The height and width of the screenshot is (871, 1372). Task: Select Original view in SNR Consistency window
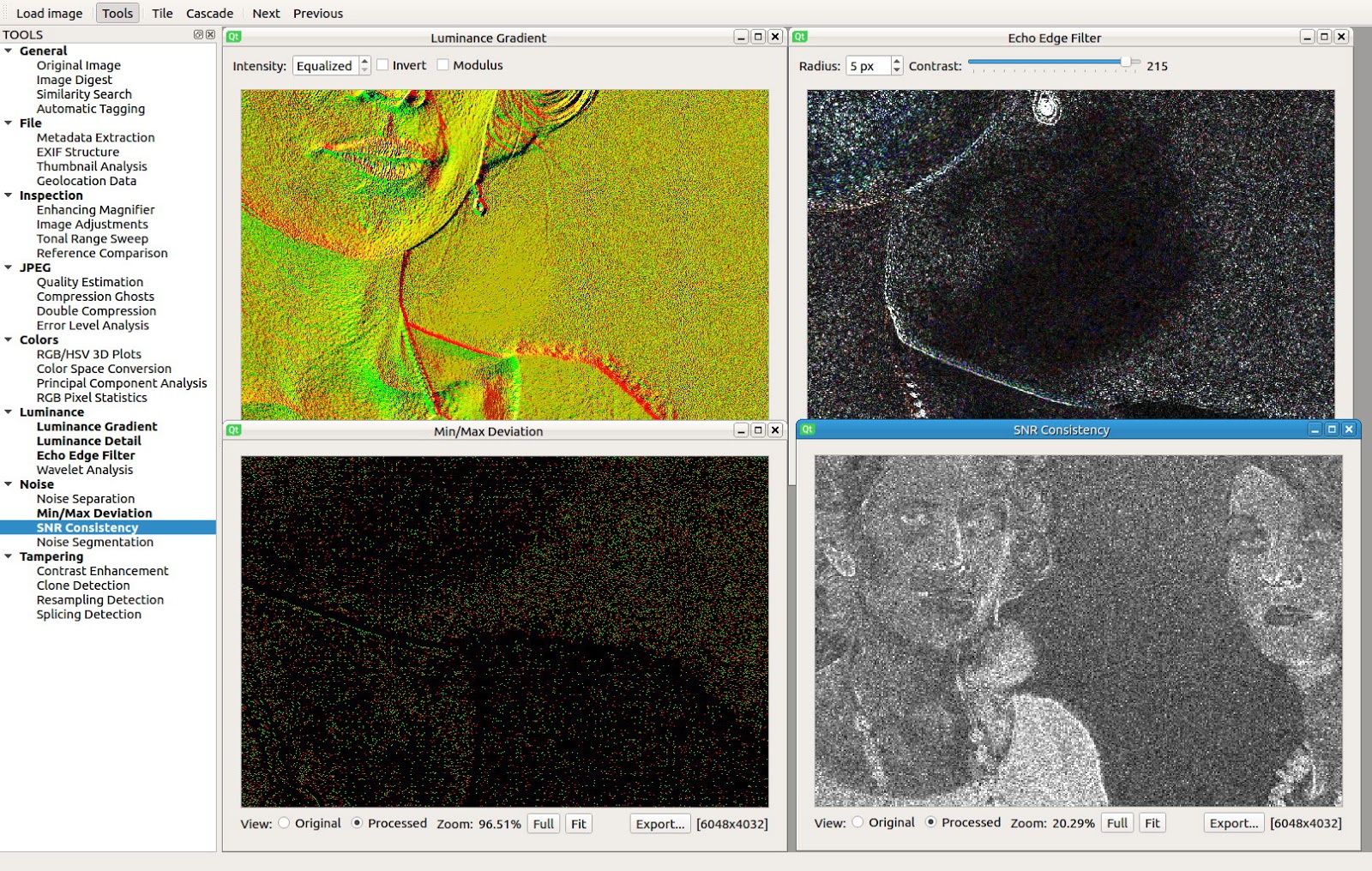pyautogui.click(x=857, y=821)
